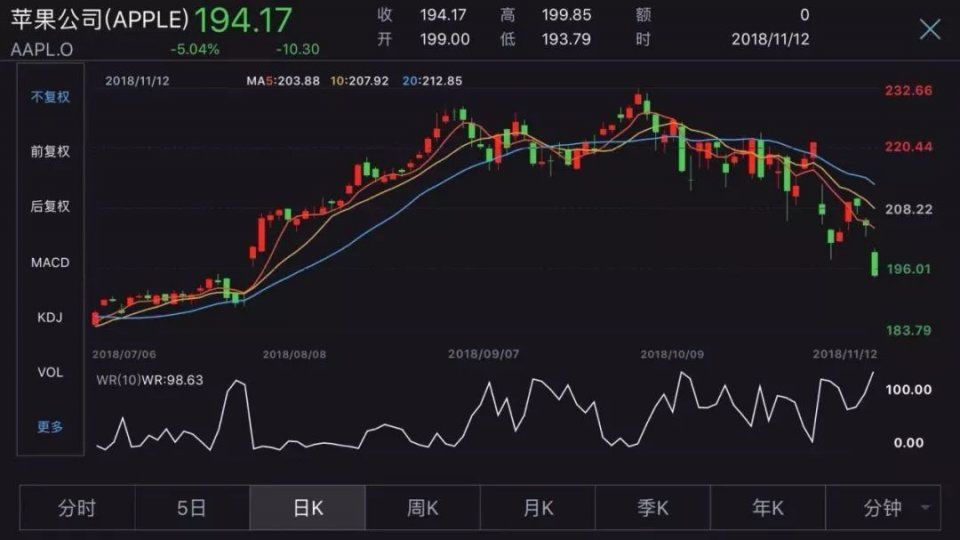Image resolution: width=960 pixels, height=540 pixels.
Task: Click the 2018/08/08 date axis label
Action: tap(294, 354)
